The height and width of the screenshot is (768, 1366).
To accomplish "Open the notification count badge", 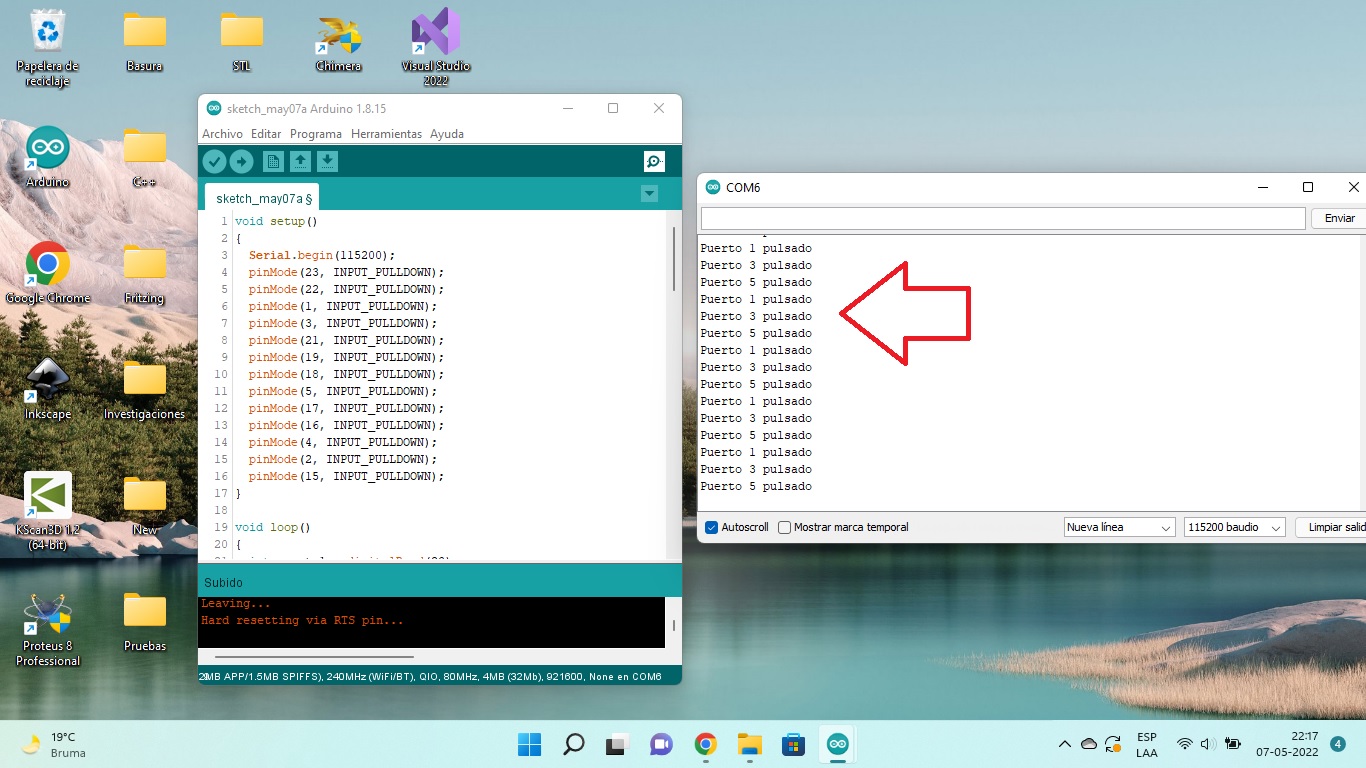I will [x=1338, y=744].
